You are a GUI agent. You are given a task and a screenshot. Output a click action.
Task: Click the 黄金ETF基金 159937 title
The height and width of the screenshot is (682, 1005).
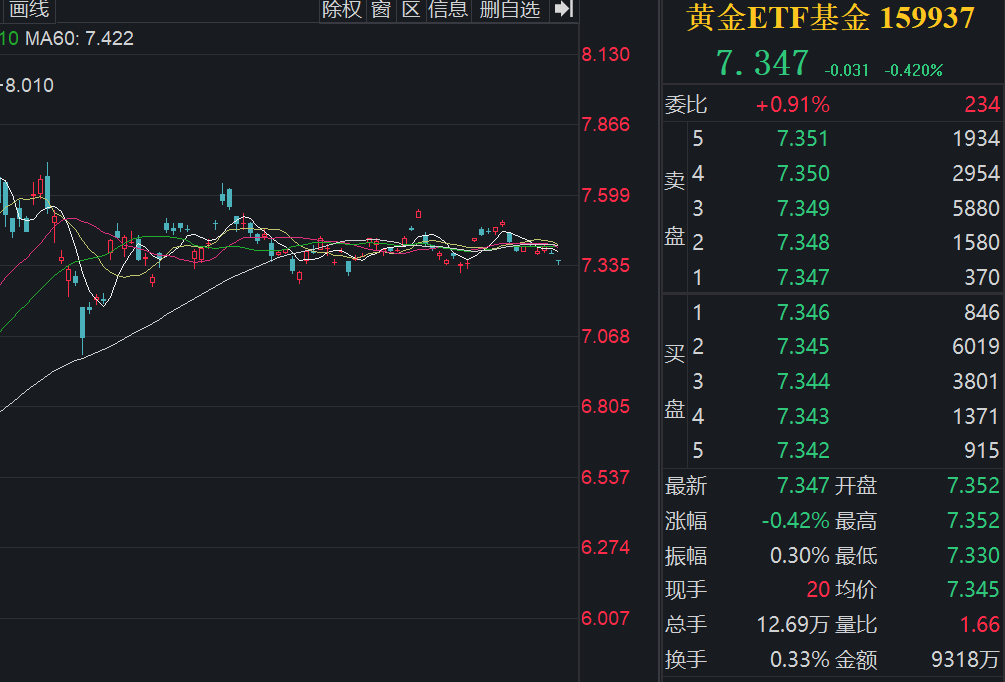(x=828, y=17)
